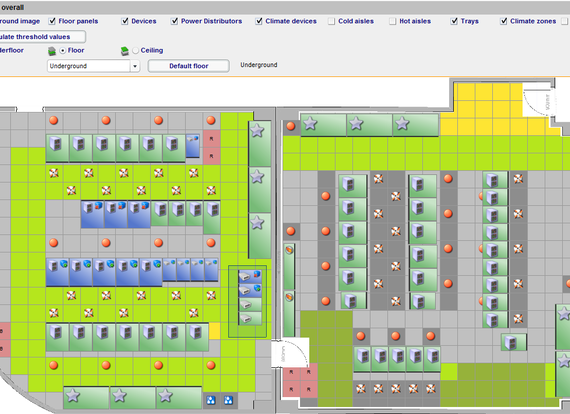This screenshot has width=570, height=414.
Task: Click the threshold values button
Action: [x=43, y=37]
